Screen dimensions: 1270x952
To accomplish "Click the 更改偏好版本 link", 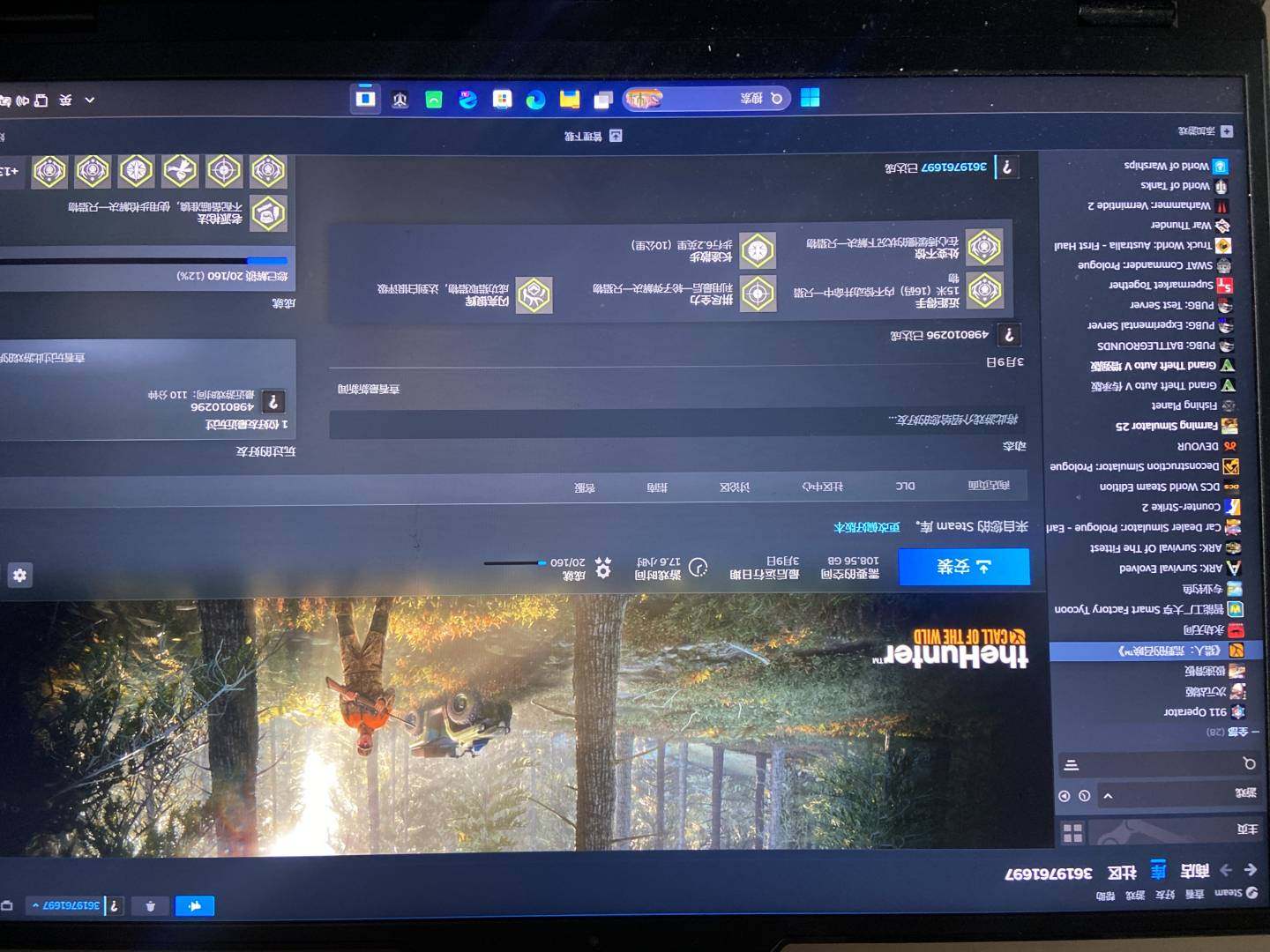I will pyautogui.click(x=866, y=527).
